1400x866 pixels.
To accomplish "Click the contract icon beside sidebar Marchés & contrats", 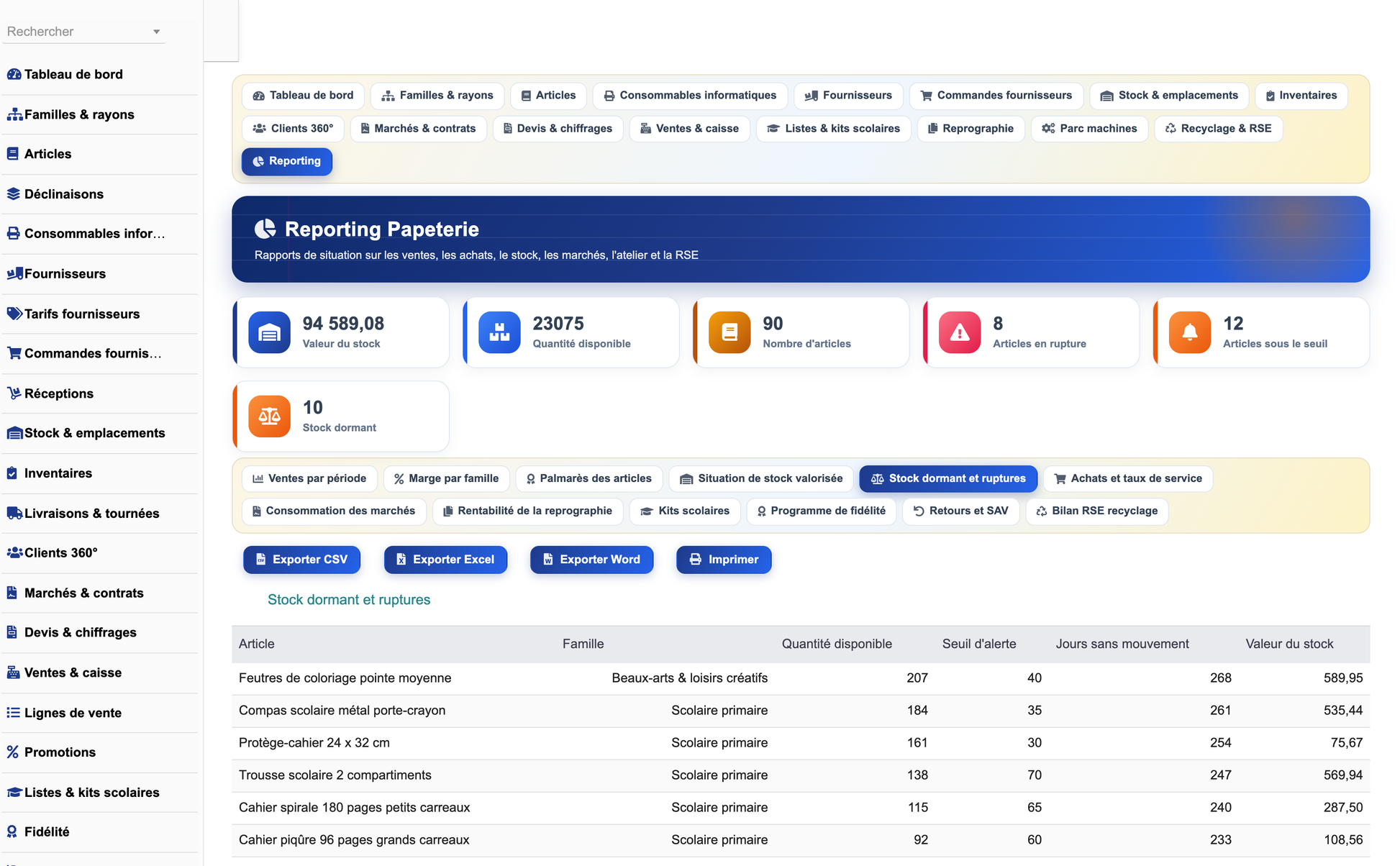I will click(12, 593).
